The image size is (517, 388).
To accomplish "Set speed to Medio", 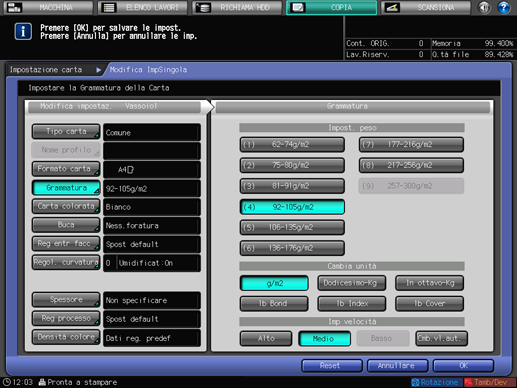I will [x=324, y=339].
